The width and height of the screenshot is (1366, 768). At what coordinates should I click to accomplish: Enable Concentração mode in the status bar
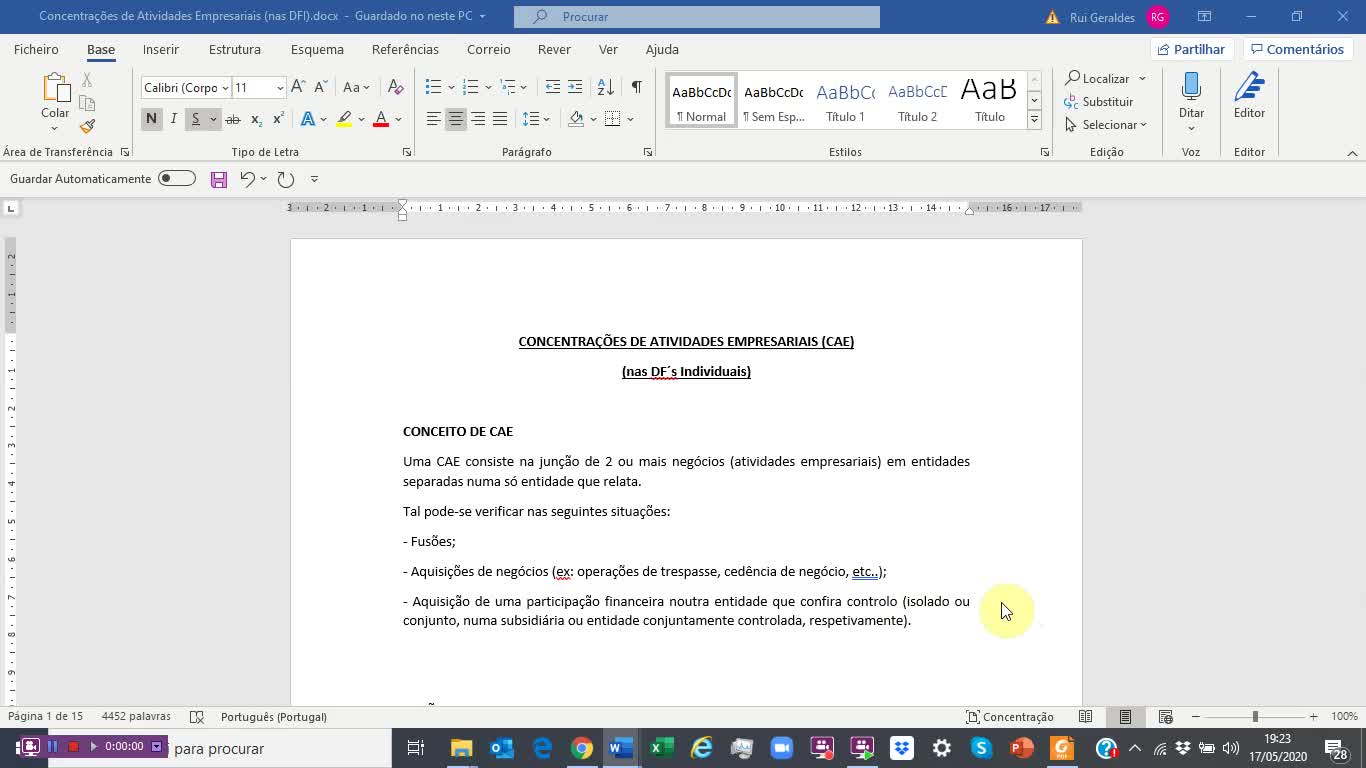click(1010, 717)
